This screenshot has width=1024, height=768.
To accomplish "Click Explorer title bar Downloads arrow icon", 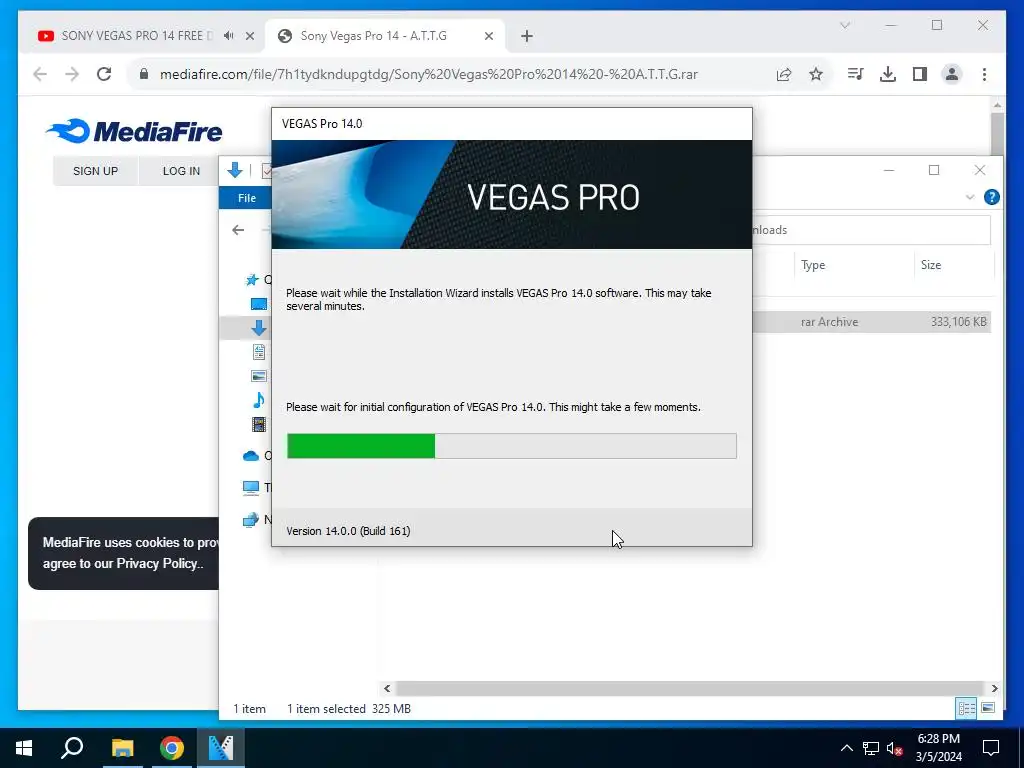I will 234,170.
